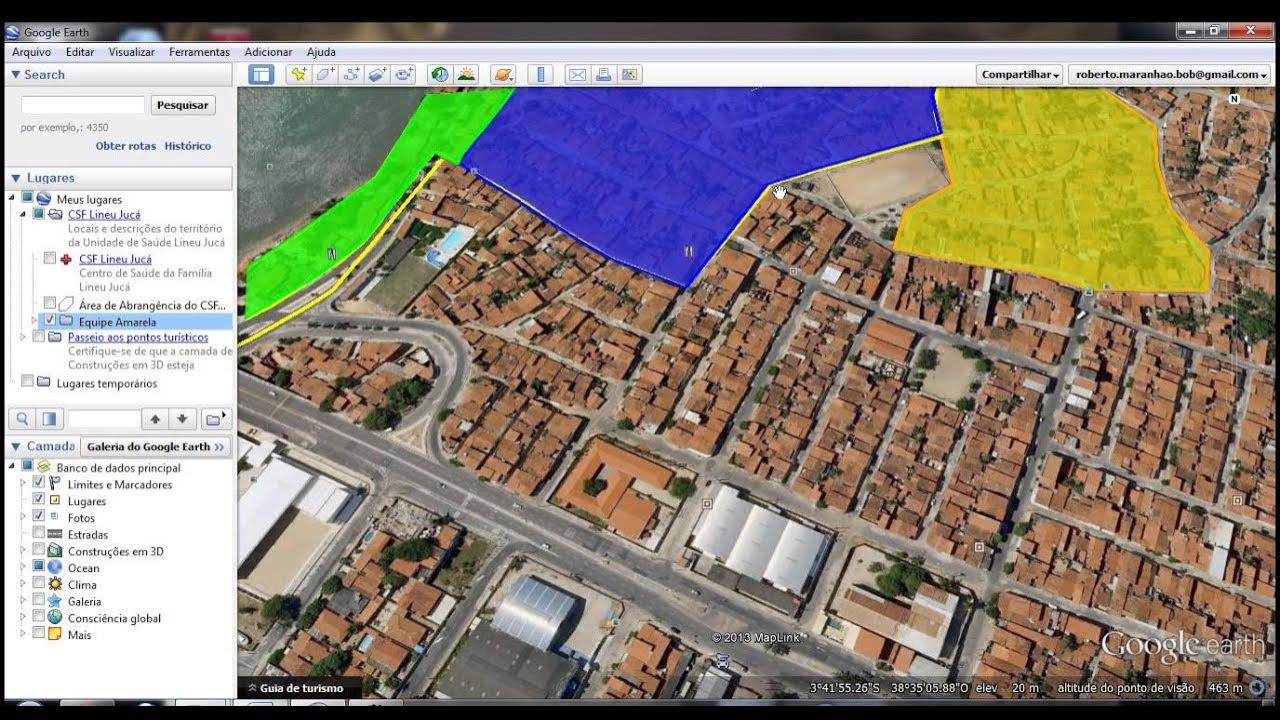Collapse the Lugares panel header triangle
Screen dimensions: 1280x720
[x=15, y=178]
